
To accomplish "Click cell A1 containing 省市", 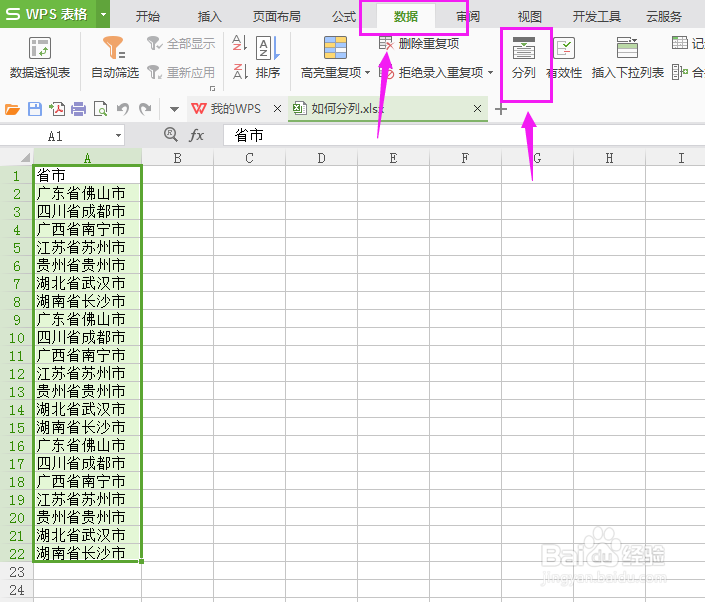I will 88,175.
